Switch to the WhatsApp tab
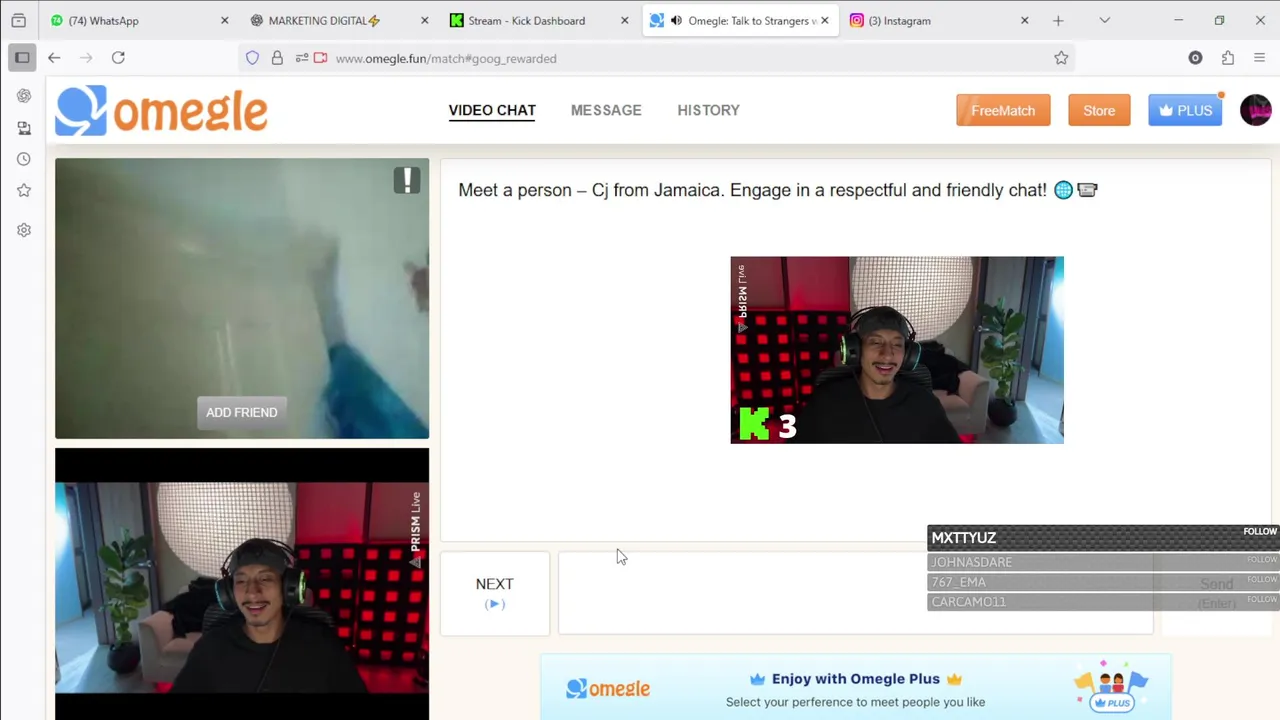This screenshot has height=720, width=1280. tap(139, 20)
